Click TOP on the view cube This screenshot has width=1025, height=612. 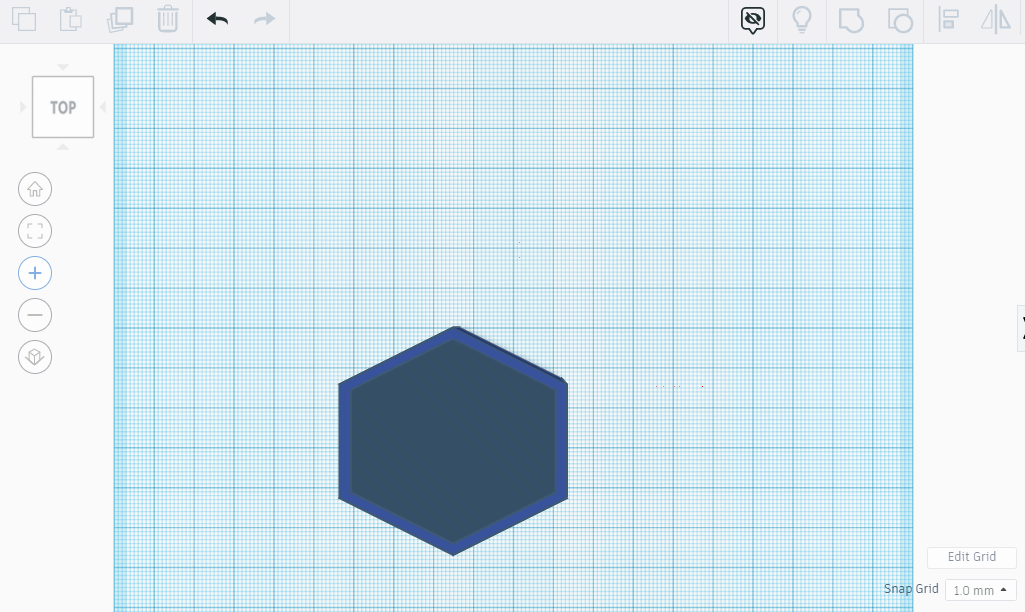point(63,106)
